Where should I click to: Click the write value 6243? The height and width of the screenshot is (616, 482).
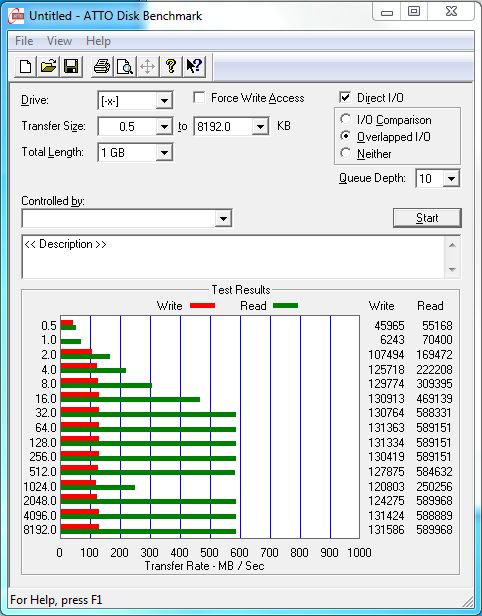pyautogui.click(x=392, y=340)
